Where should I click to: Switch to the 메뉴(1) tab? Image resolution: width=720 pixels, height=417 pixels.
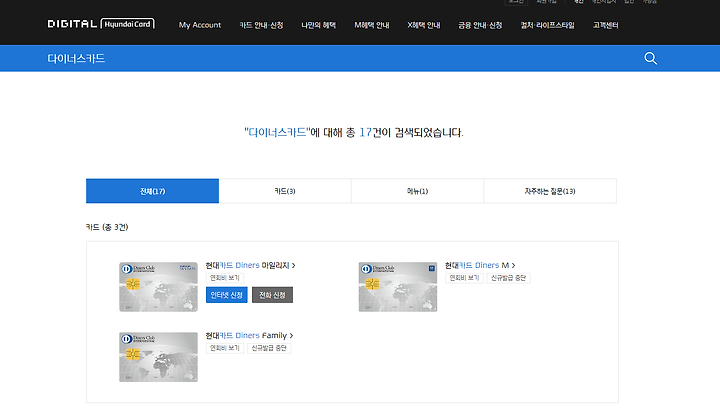(x=417, y=191)
